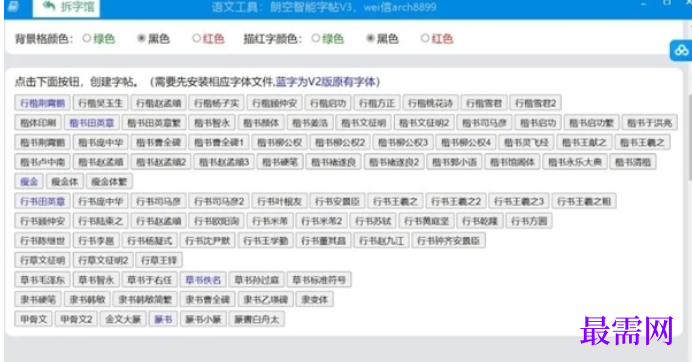Choose 楷书永乐大典 font
Image resolution: width=692 pixels, height=362 pixels.
(575, 162)
